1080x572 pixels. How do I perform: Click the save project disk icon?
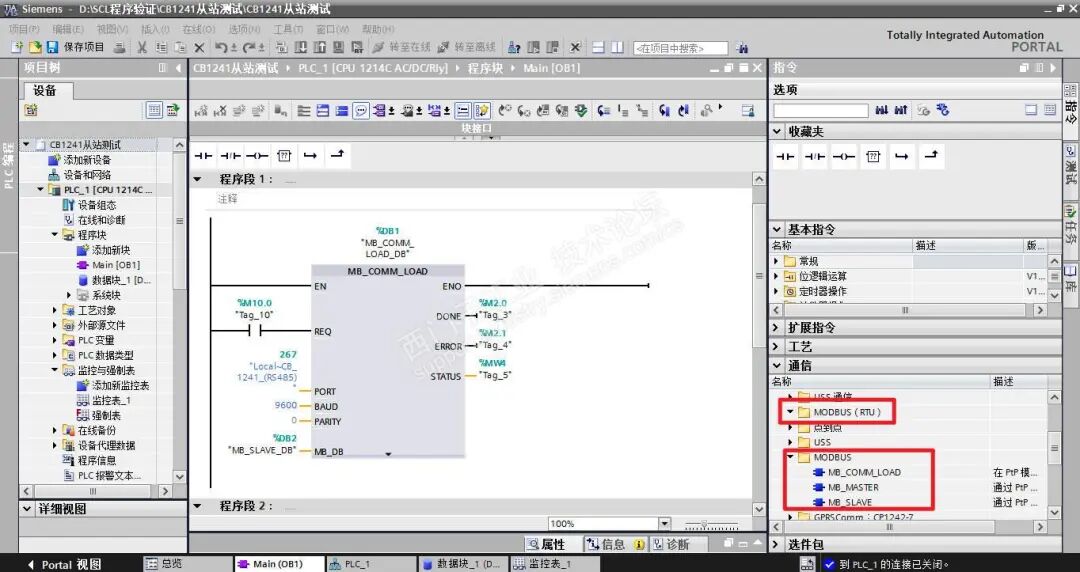[x=52, y=47]
